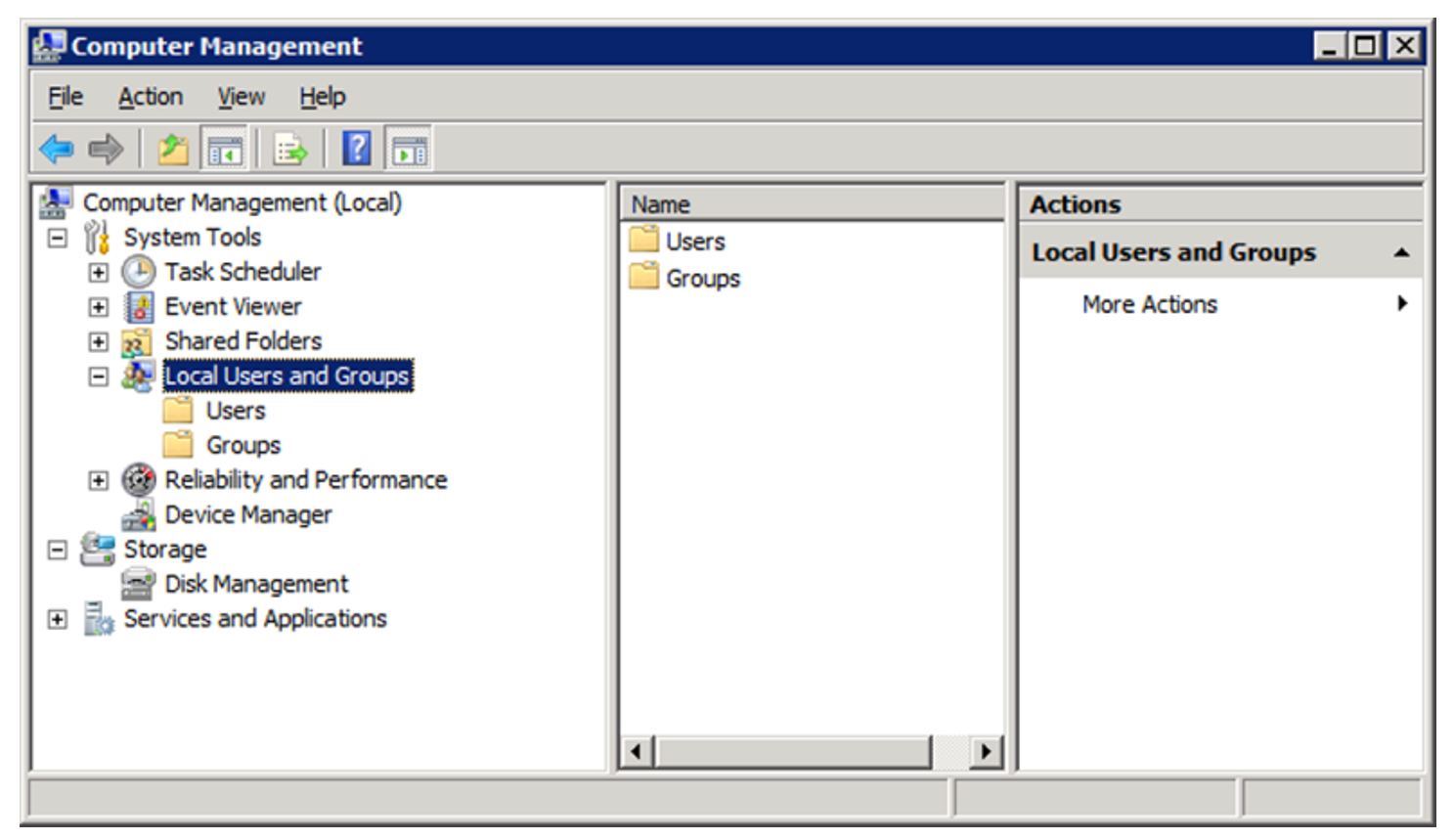The image size is (1455, 840).
Task: Expand the Services and Applications node
Action: (x=58, y=619)
